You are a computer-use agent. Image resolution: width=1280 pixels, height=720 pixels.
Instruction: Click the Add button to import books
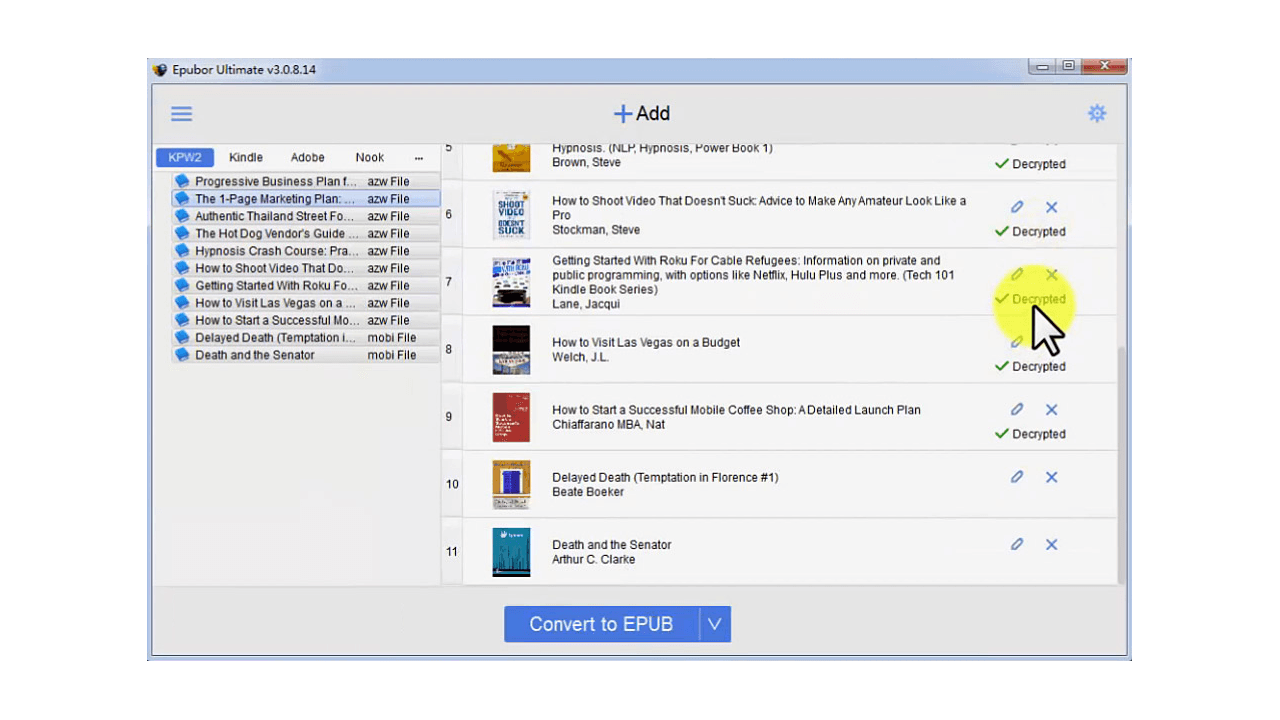click(641, 113)
